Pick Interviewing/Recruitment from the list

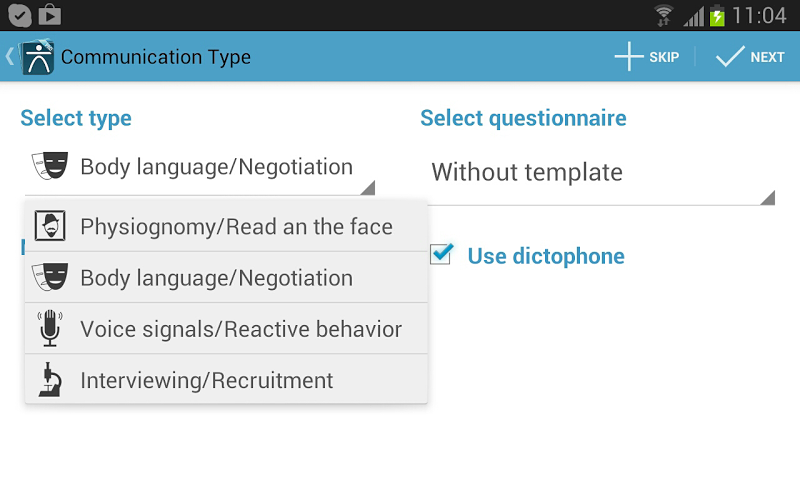(x=207, y=381)
